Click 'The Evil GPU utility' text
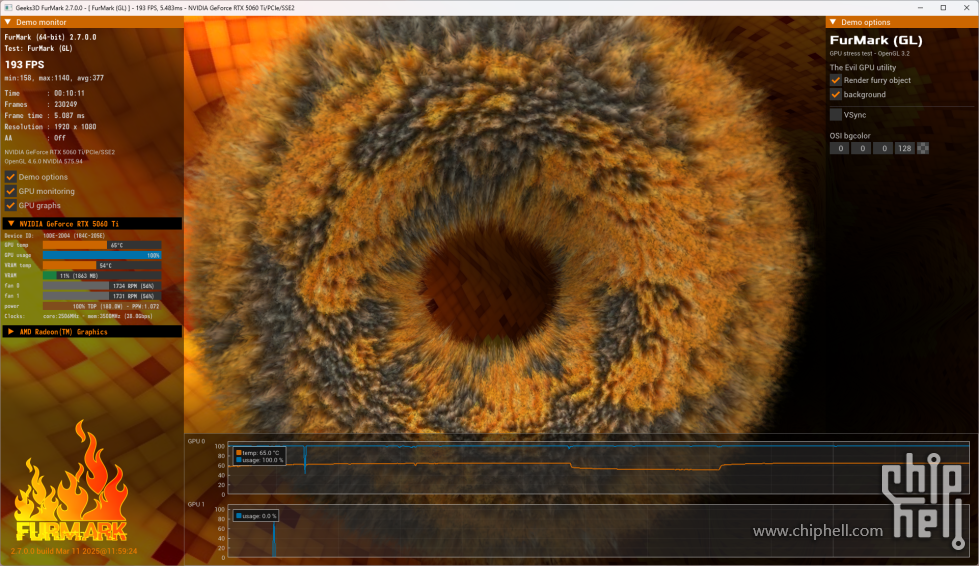 863,67
